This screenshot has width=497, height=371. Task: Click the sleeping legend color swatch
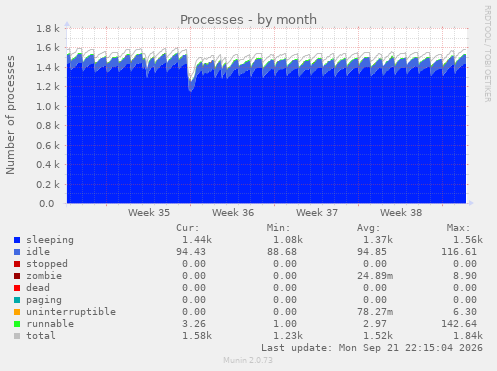click(x=17, y=240)
